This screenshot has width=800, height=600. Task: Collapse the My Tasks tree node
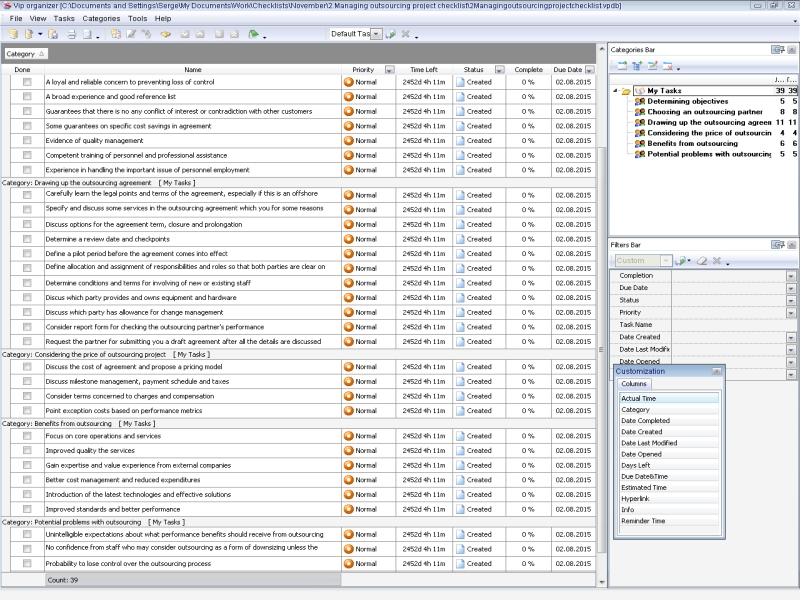point(616,91)
